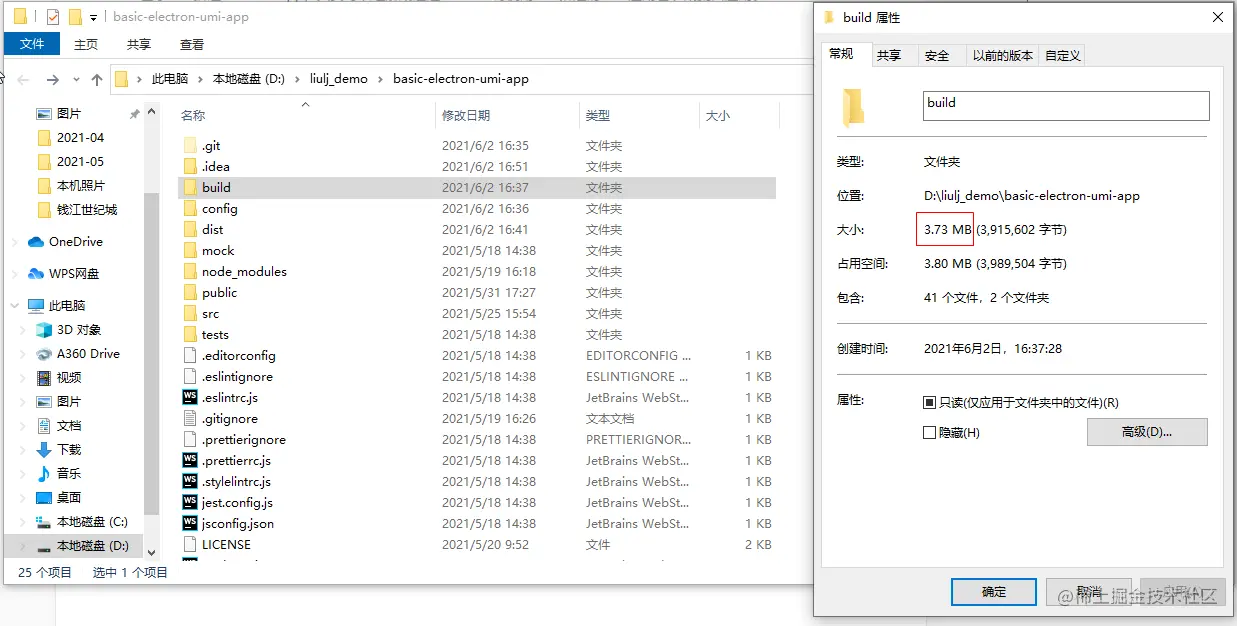Select the 本地磁盘 (D:) sidebar entry
The width and height of the screenshot is (1237, 626).
pyautogui.click(x=75, y=546)
